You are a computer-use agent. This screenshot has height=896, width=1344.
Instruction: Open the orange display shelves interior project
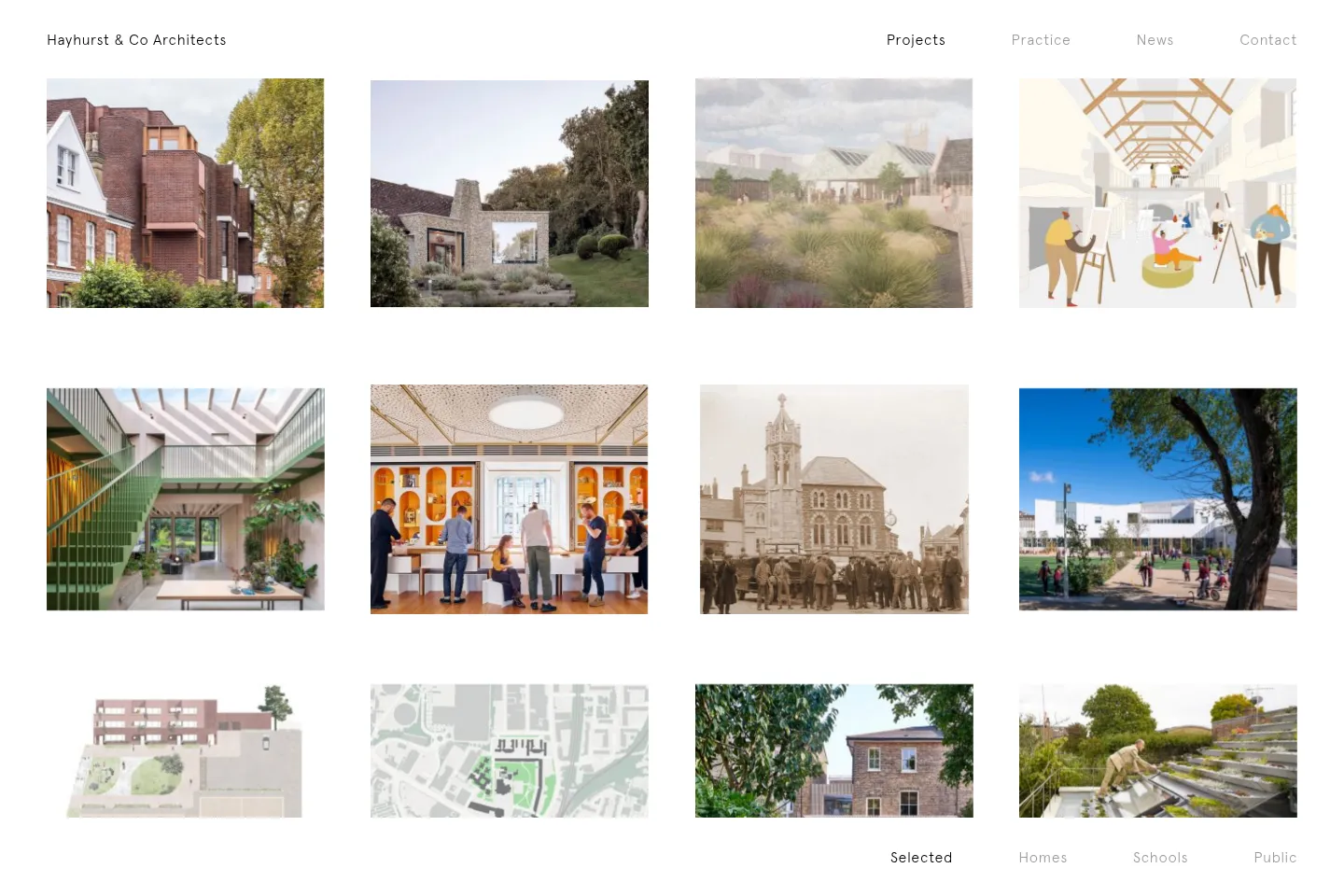coord(510,499)
